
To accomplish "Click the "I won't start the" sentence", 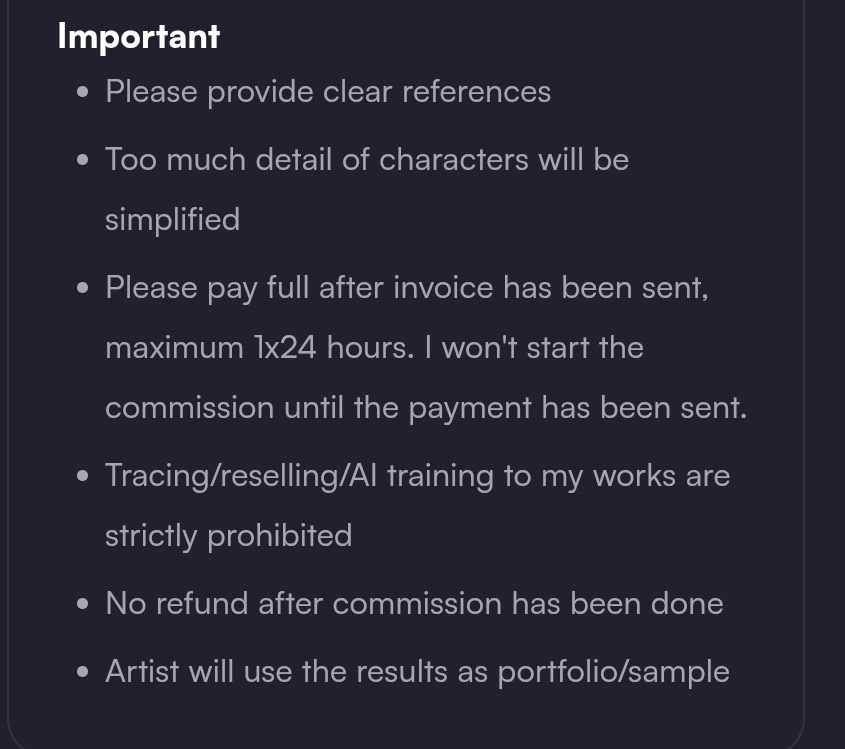I will pyautogui.click(x=543, y=348).
